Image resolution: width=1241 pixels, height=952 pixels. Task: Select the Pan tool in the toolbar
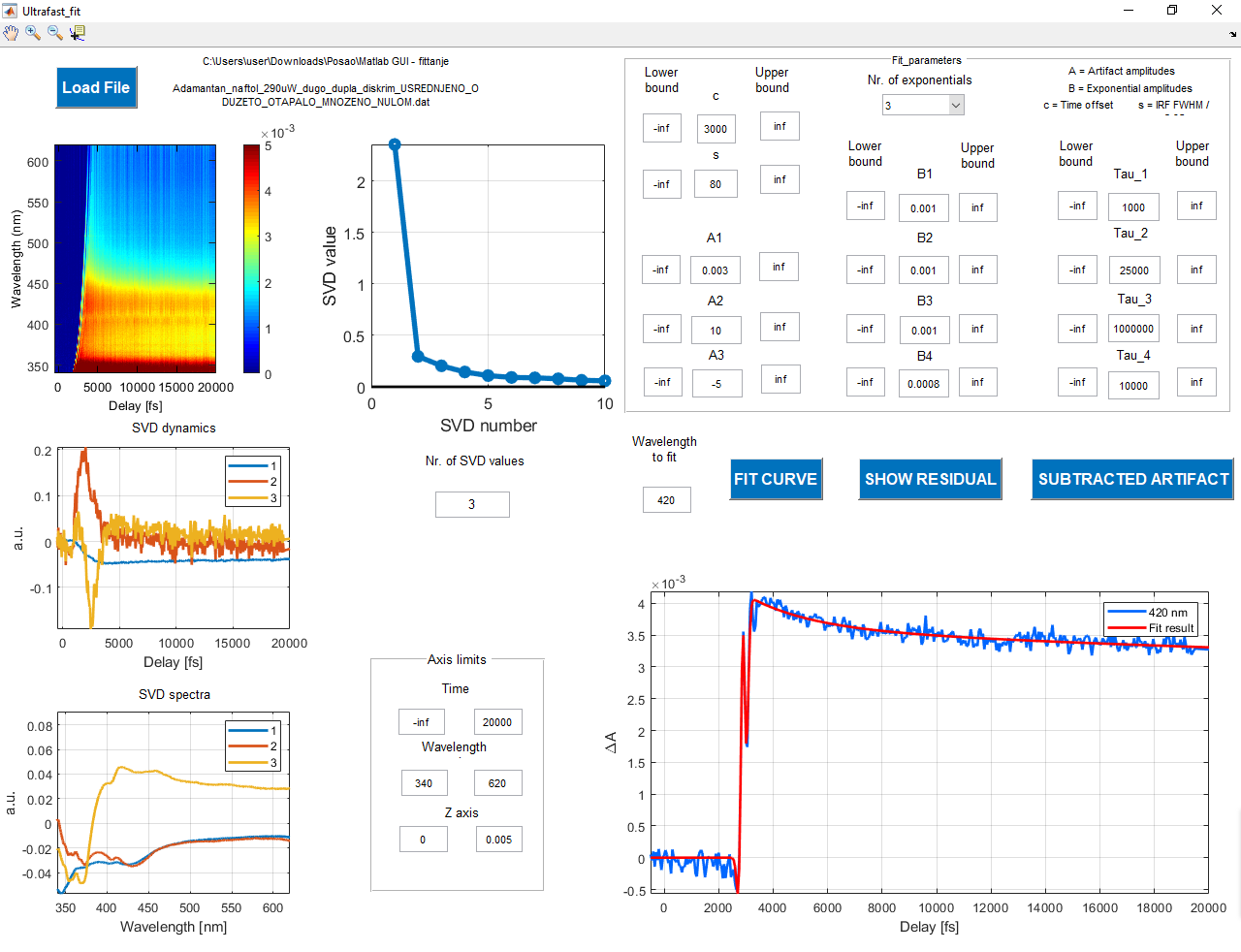(11, 32)
